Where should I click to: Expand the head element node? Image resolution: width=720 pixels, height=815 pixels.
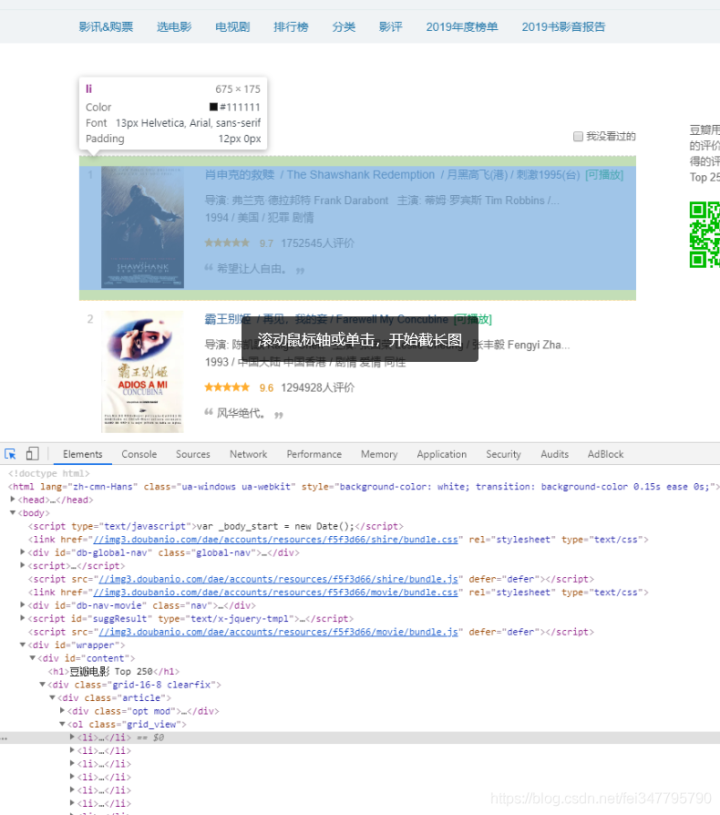pyautogui.click(x=13, y=499)
